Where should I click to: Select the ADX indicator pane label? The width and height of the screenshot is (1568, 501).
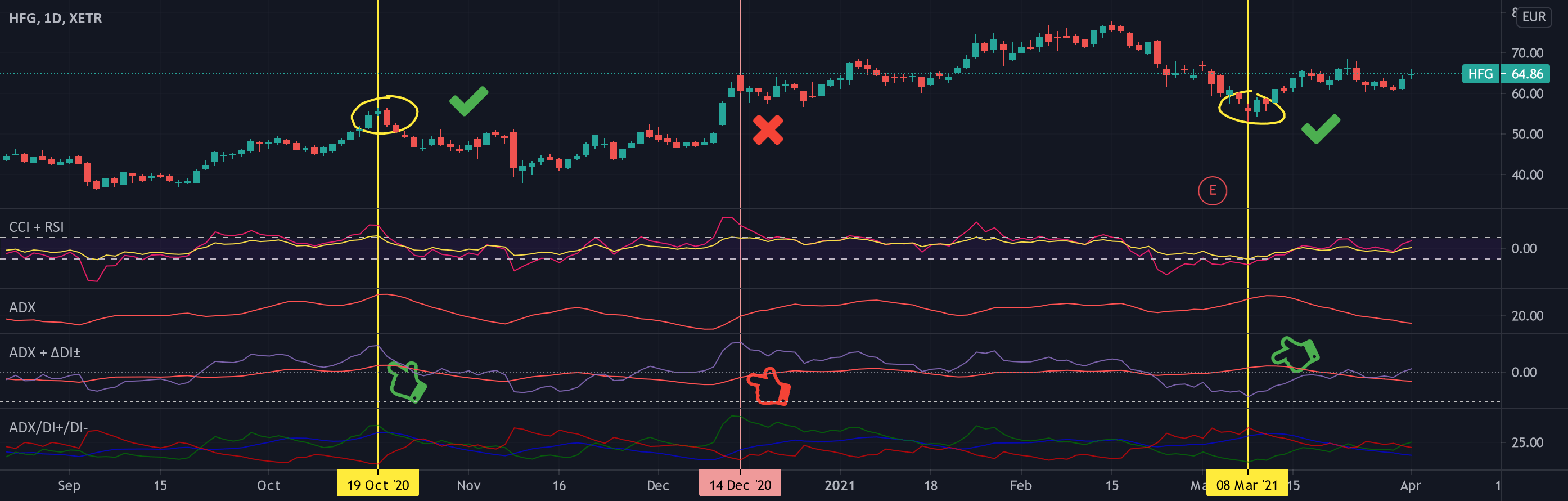(x=22, y=308)
